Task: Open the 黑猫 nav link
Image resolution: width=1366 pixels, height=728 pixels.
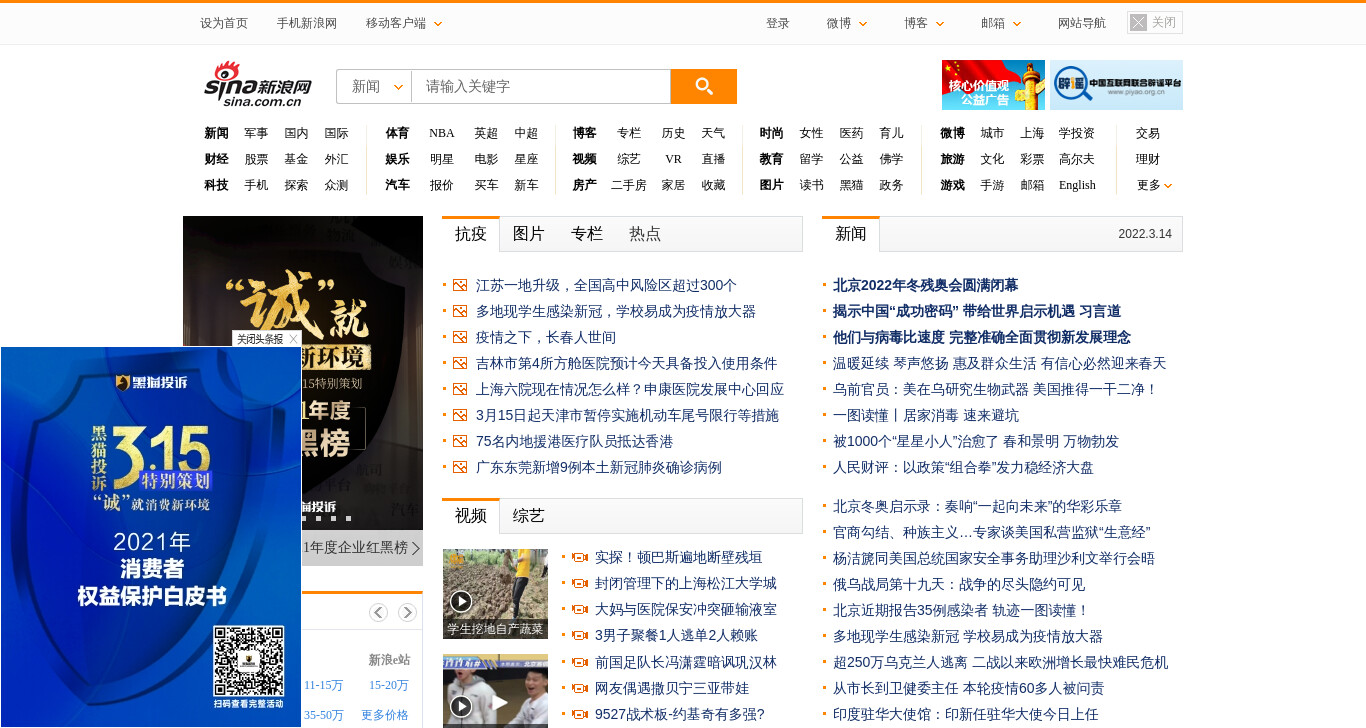Action: [x=851, y=185]
